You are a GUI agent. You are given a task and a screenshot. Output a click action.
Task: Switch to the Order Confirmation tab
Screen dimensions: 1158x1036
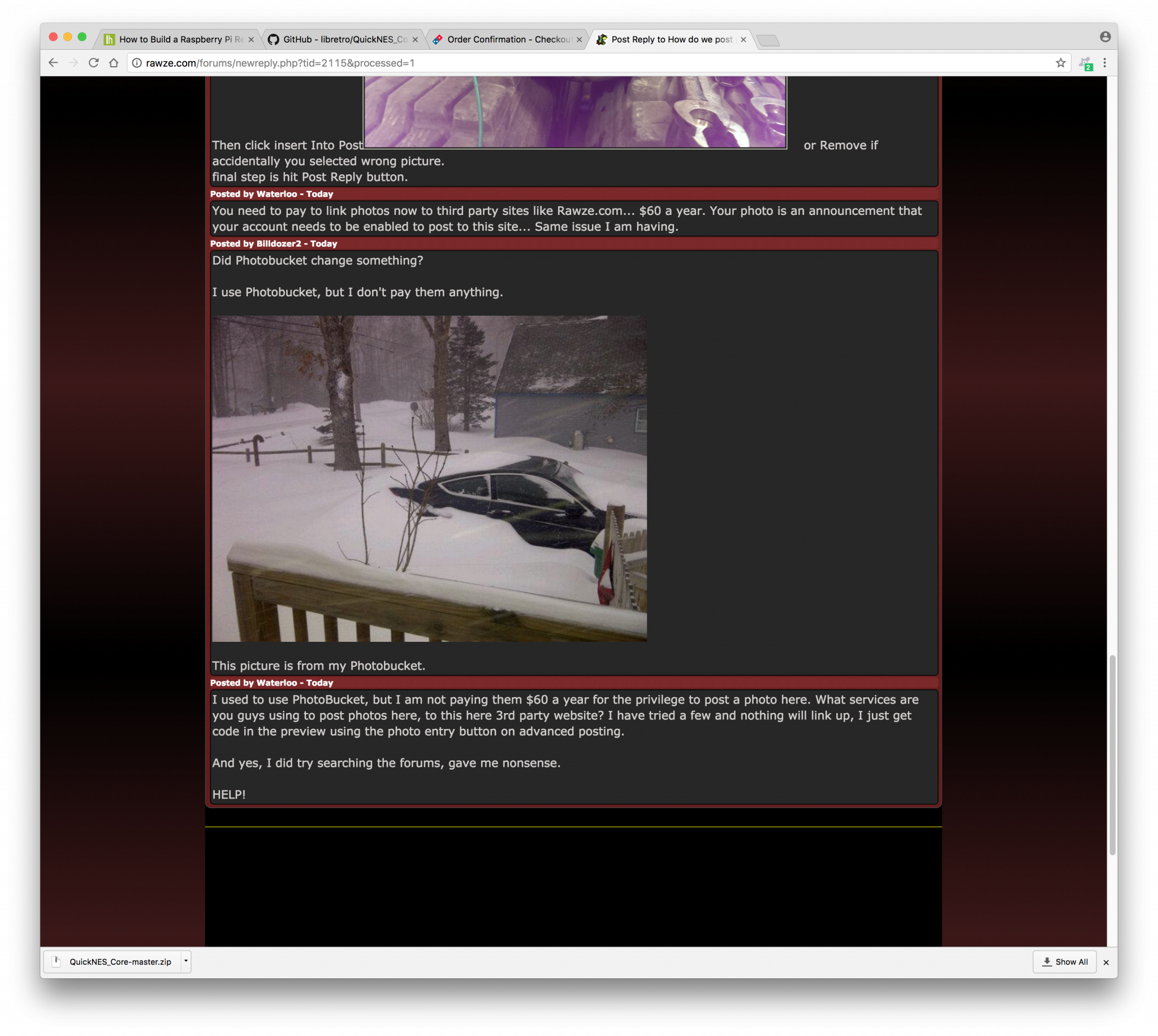508,39
